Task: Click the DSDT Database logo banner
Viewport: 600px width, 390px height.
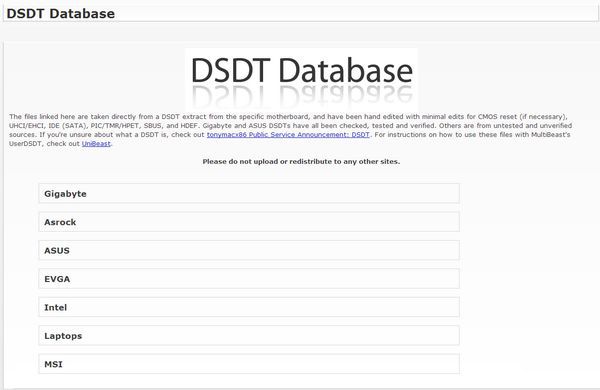Action: click(301, 79)
